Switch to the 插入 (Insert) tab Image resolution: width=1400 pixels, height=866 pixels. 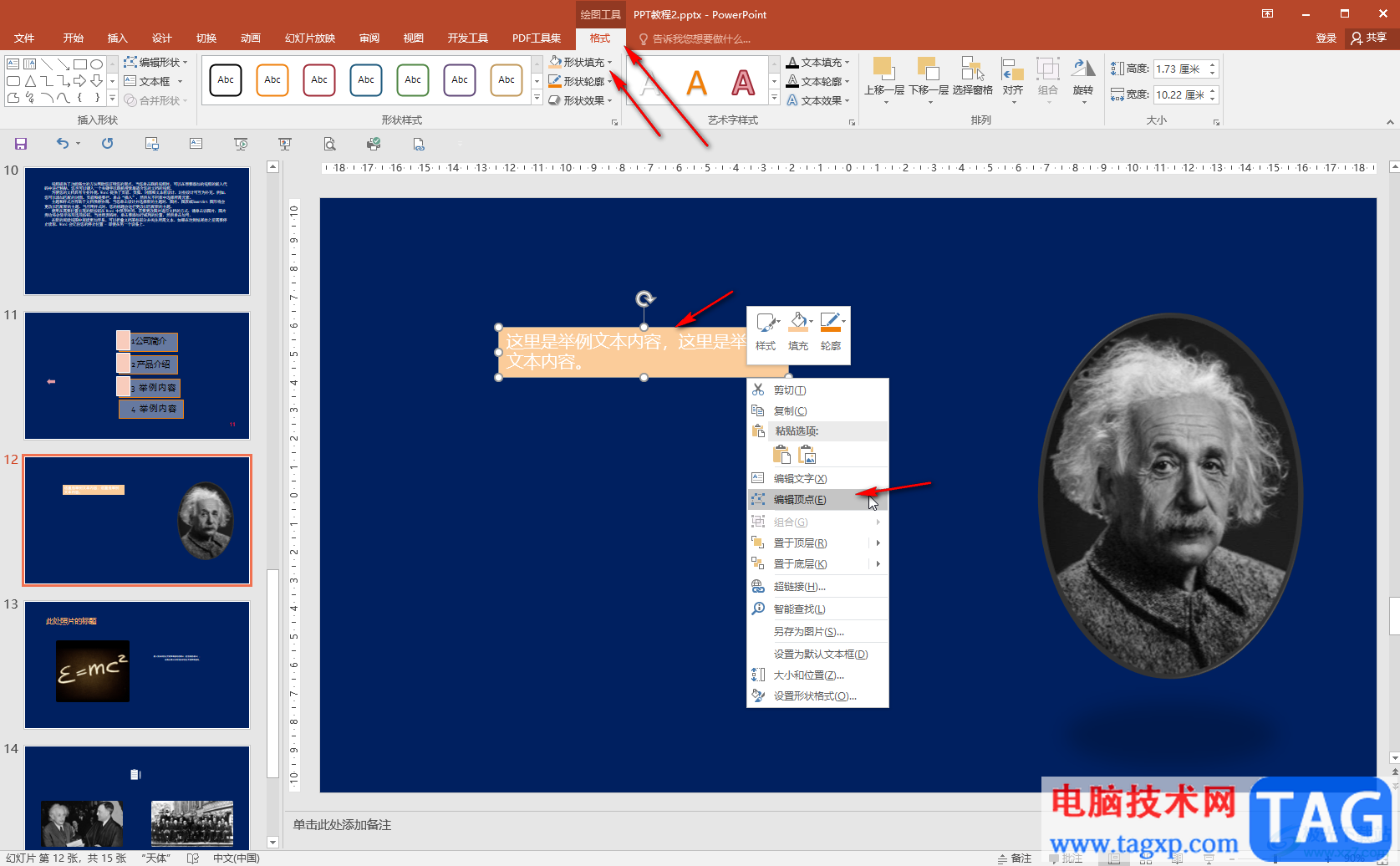117,38
